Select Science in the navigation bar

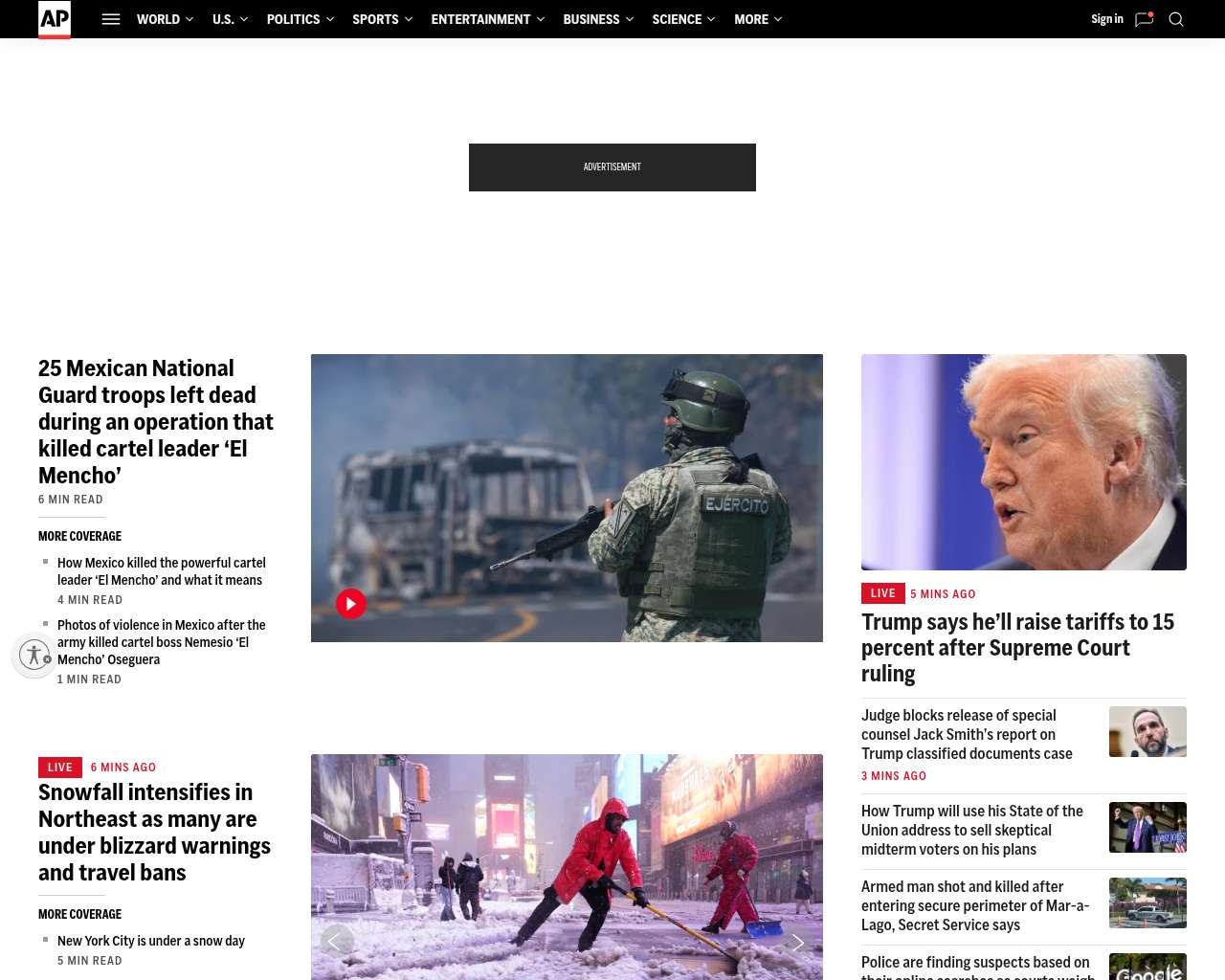click(677, 19)
